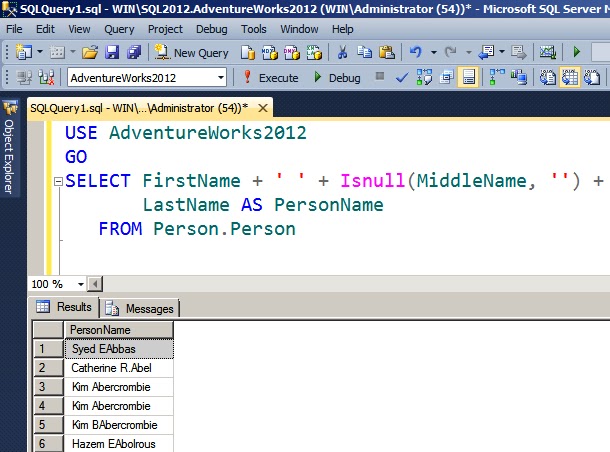Open the View menu

click(x=79, y=29)
